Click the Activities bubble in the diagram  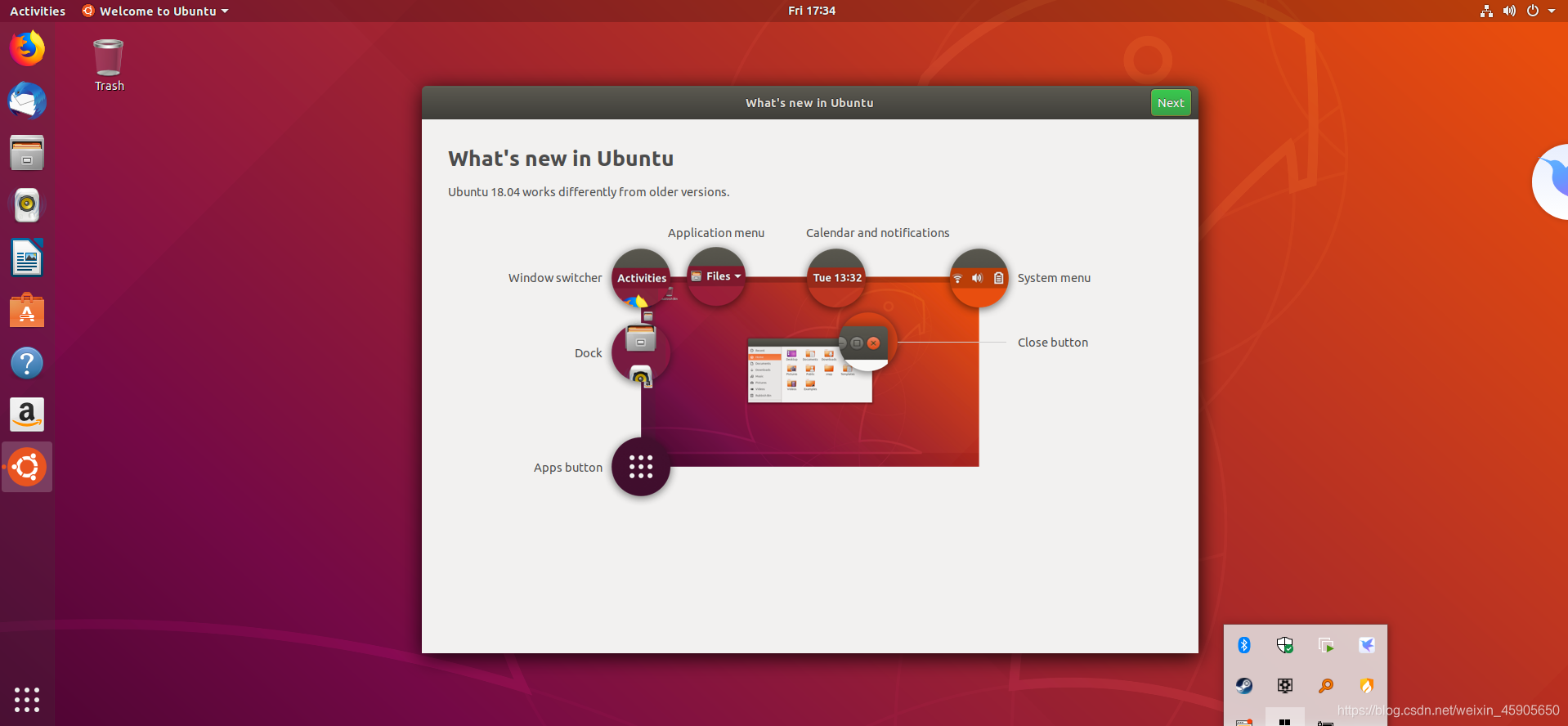click(x=641, y=278)
